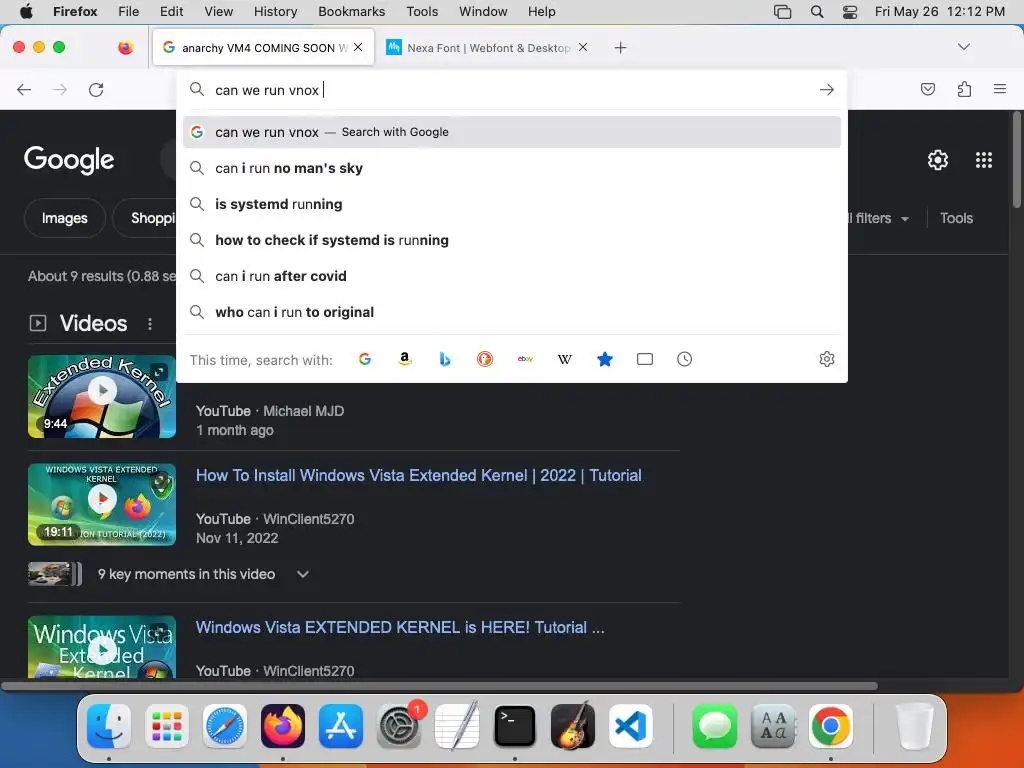This screenshot has height=768, width=1024.
Task: Click the key moments preview thumbnail strip
Action: click(56, 574)
